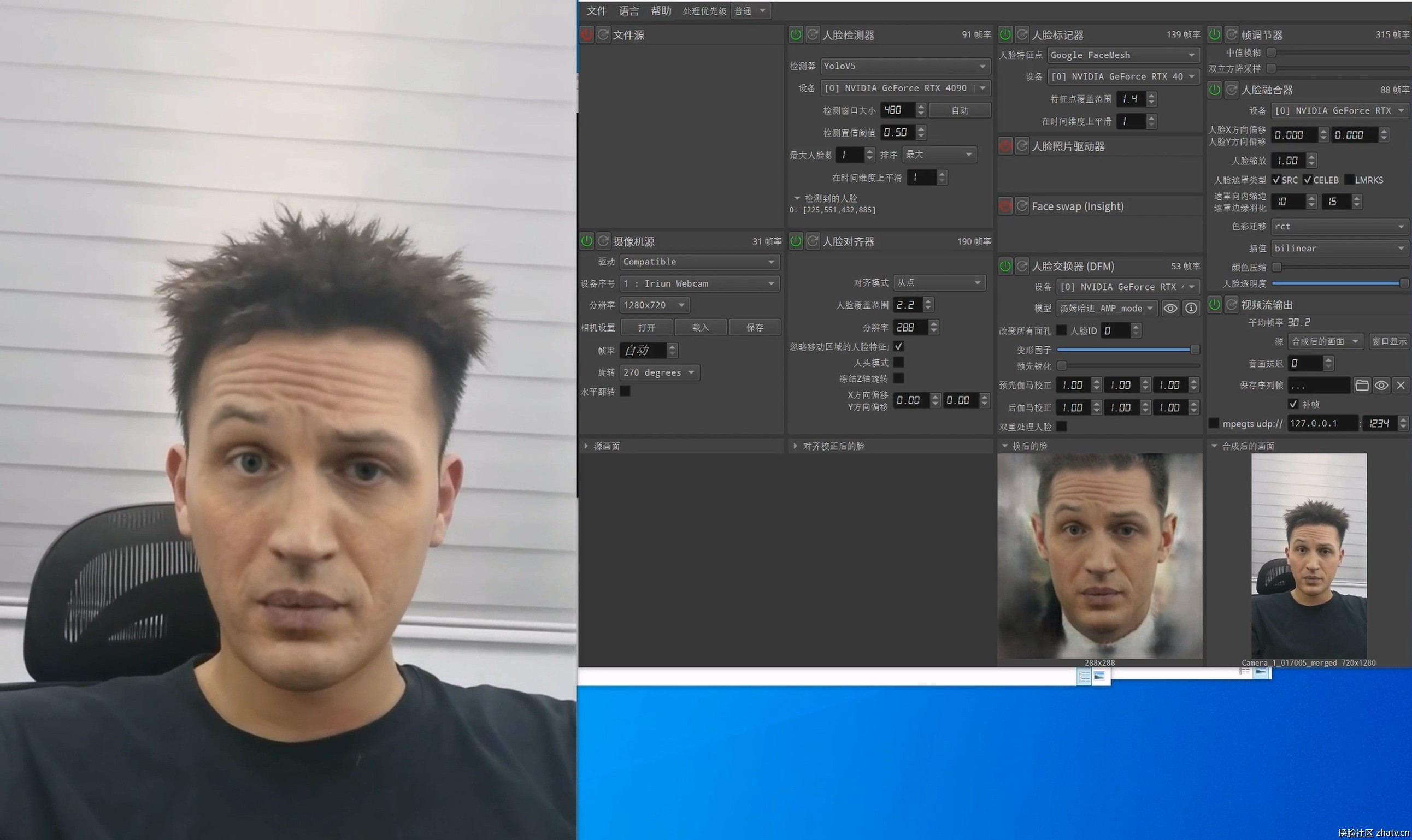
Task: Check the 人头模式 checkbox
Action: point(898,362)
